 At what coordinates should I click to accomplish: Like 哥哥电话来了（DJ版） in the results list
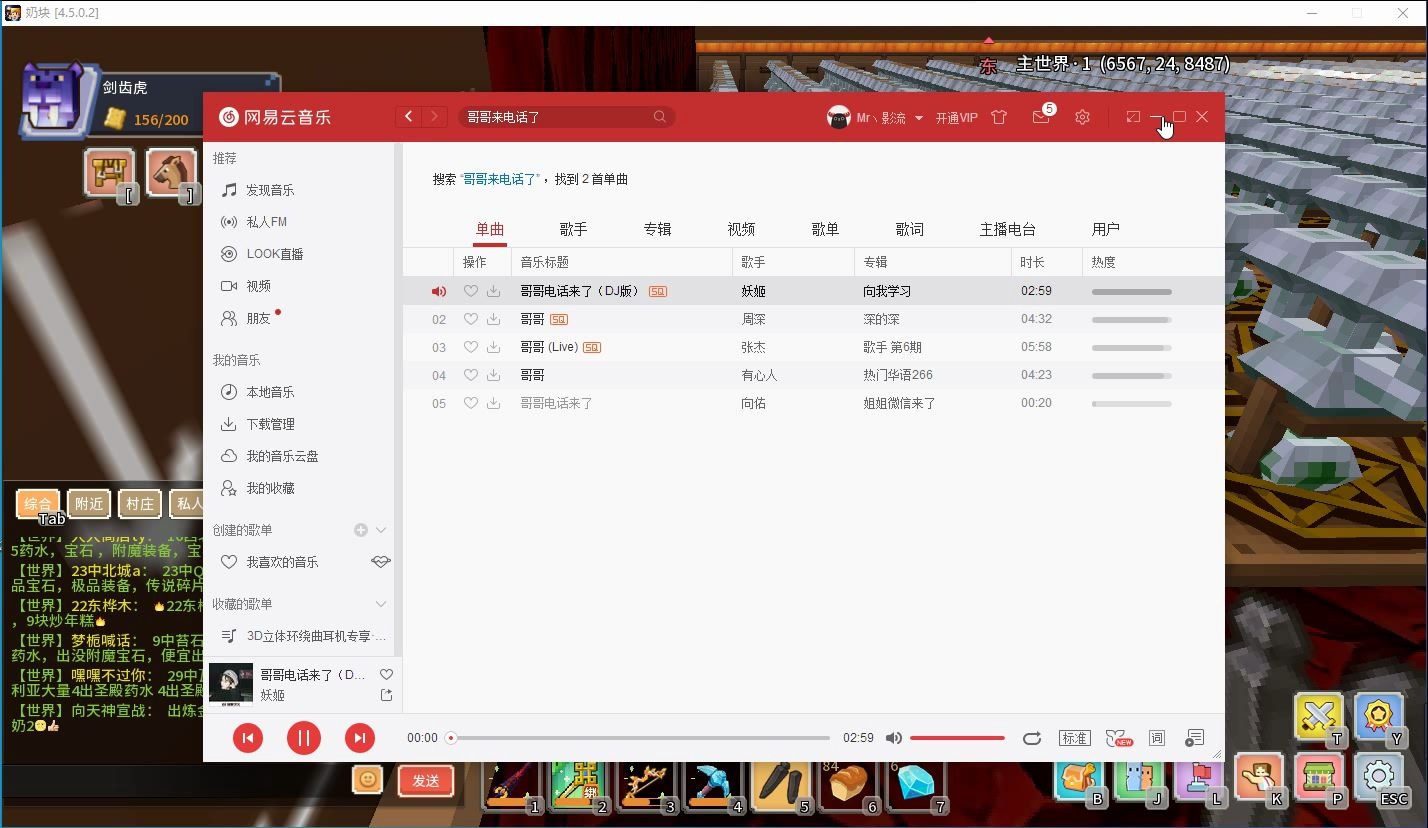pos(471,291)
